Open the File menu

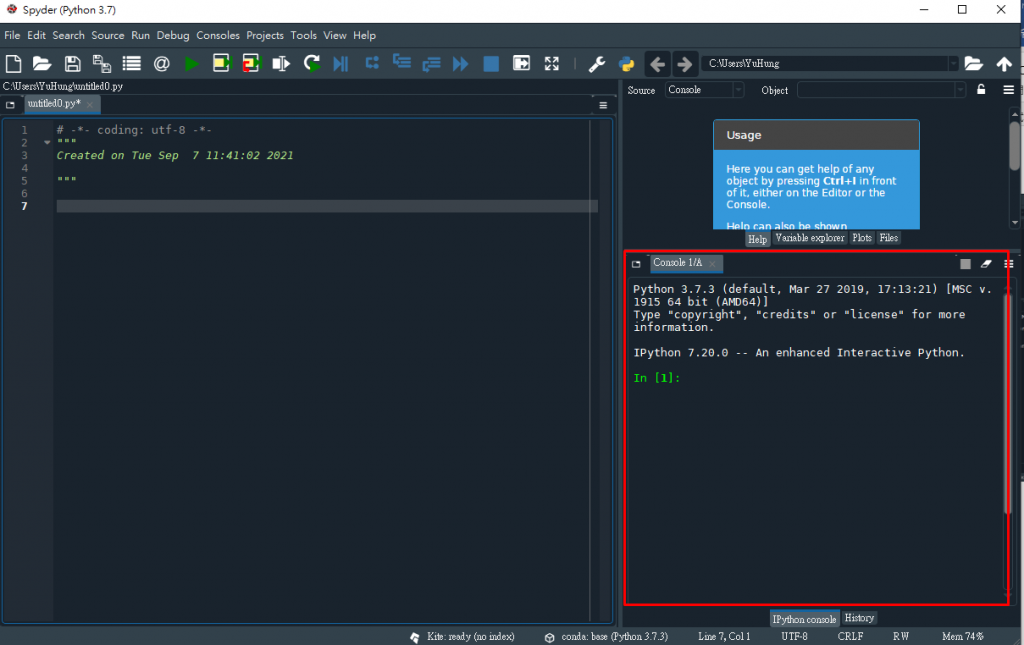click(x=12, y=35)
